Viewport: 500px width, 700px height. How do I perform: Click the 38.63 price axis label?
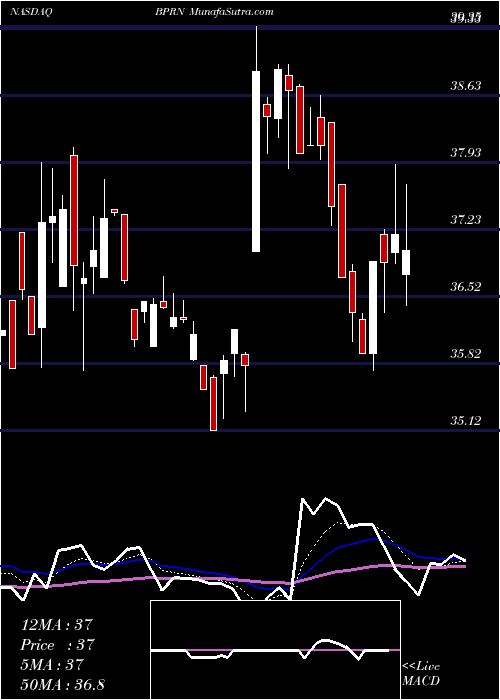[x=466, y=86]
